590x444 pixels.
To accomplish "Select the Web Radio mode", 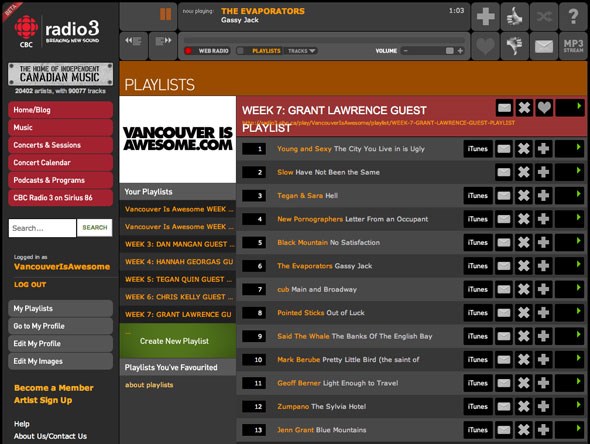I will click(x=207, y=51).
